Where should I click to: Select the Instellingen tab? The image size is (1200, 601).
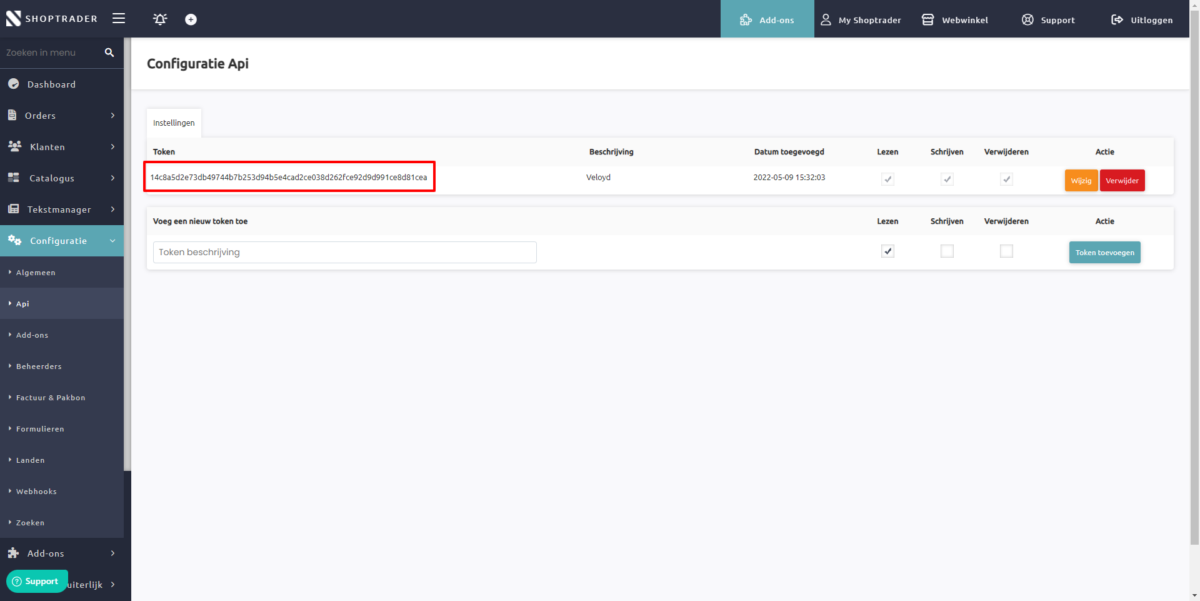tap(174, 122)
